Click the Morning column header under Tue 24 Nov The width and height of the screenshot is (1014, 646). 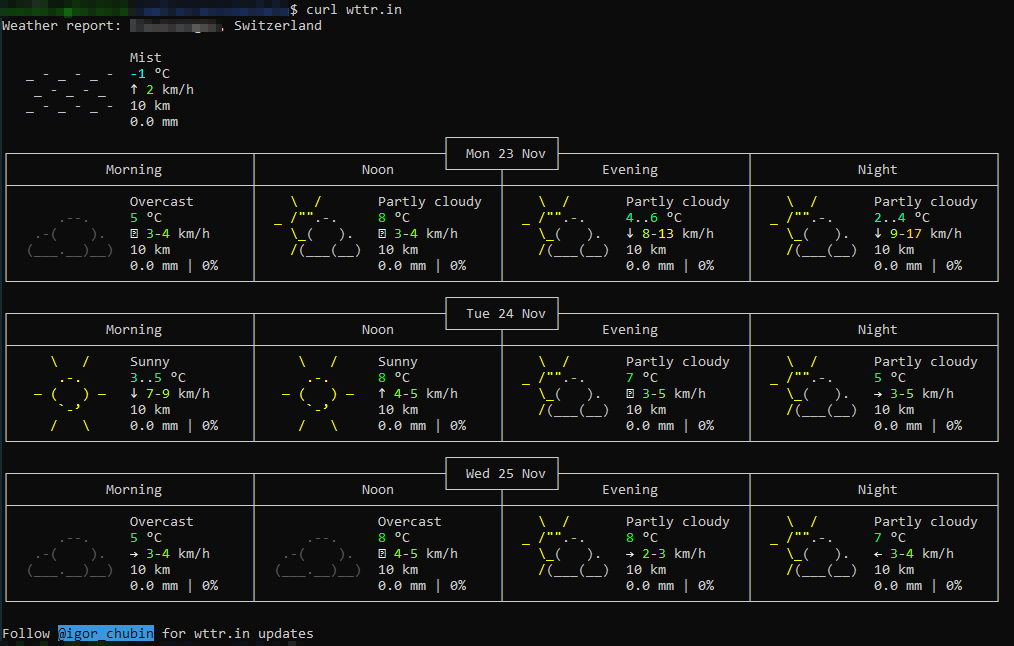point(134,329)
